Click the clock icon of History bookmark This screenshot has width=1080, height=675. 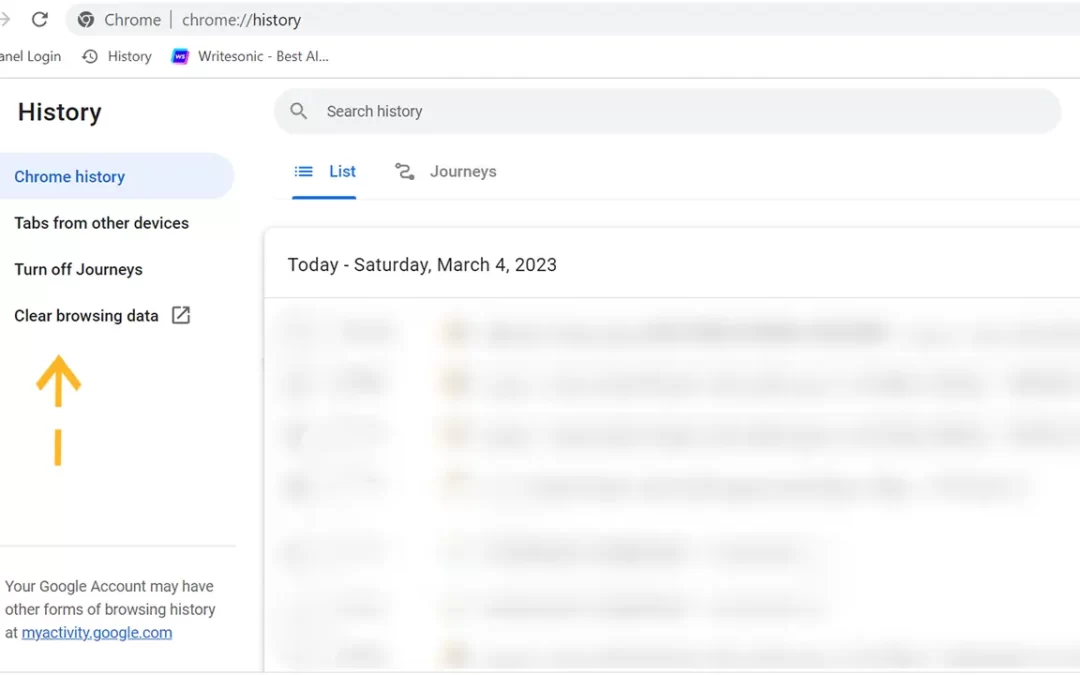90,56
